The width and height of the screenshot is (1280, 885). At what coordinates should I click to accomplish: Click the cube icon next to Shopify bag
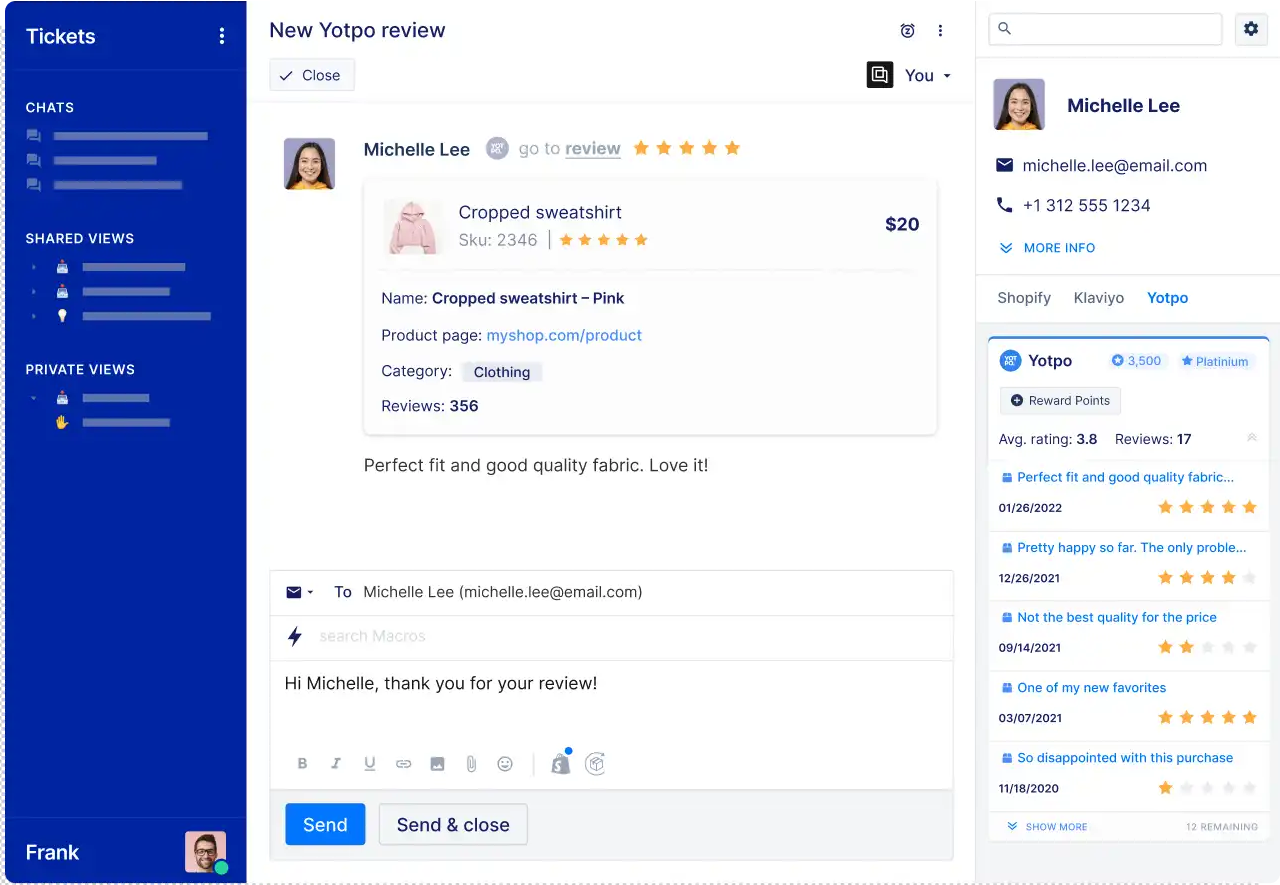pos(595,764)
